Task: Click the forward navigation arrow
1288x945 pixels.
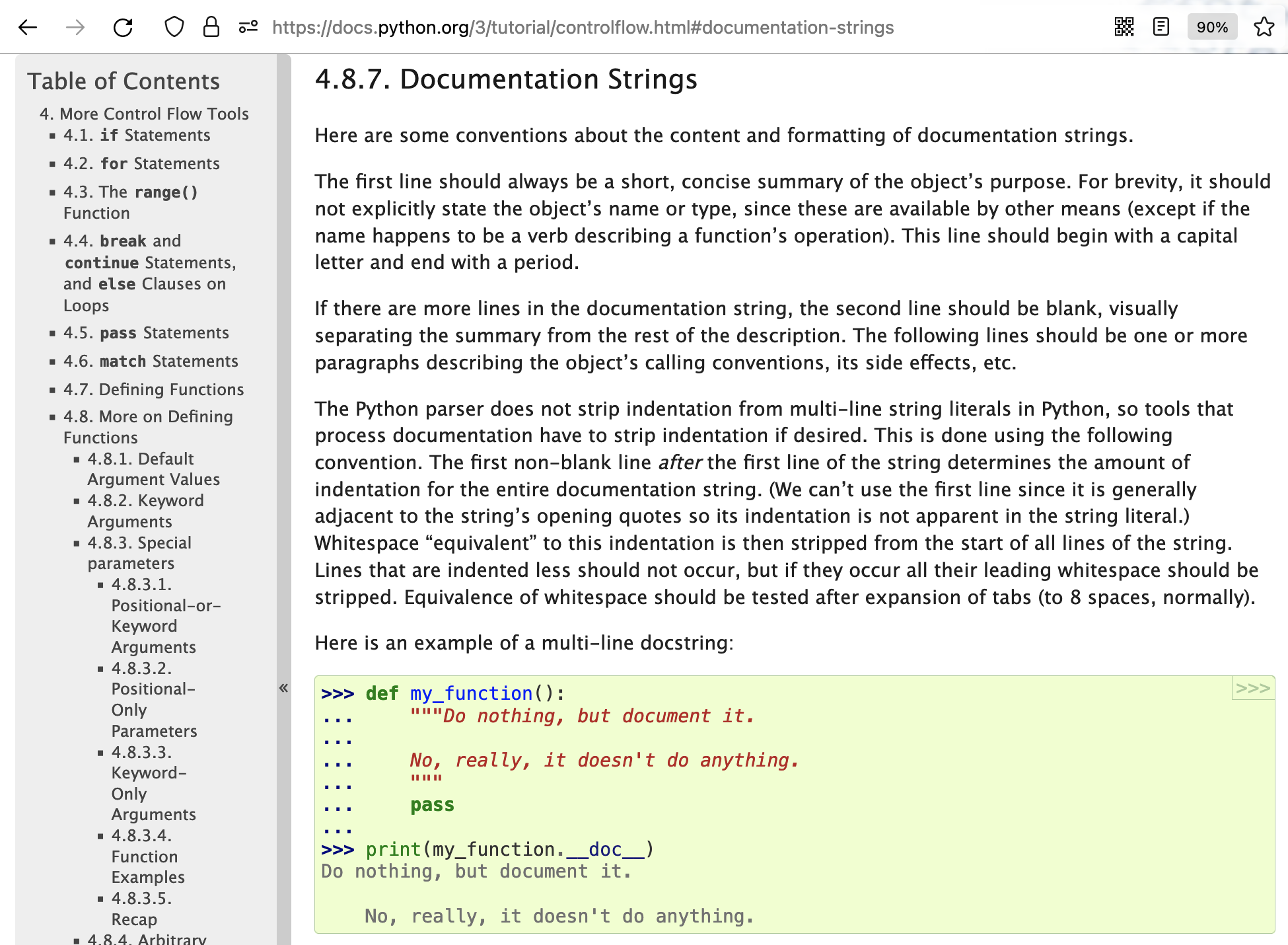Action: point(75,27)
